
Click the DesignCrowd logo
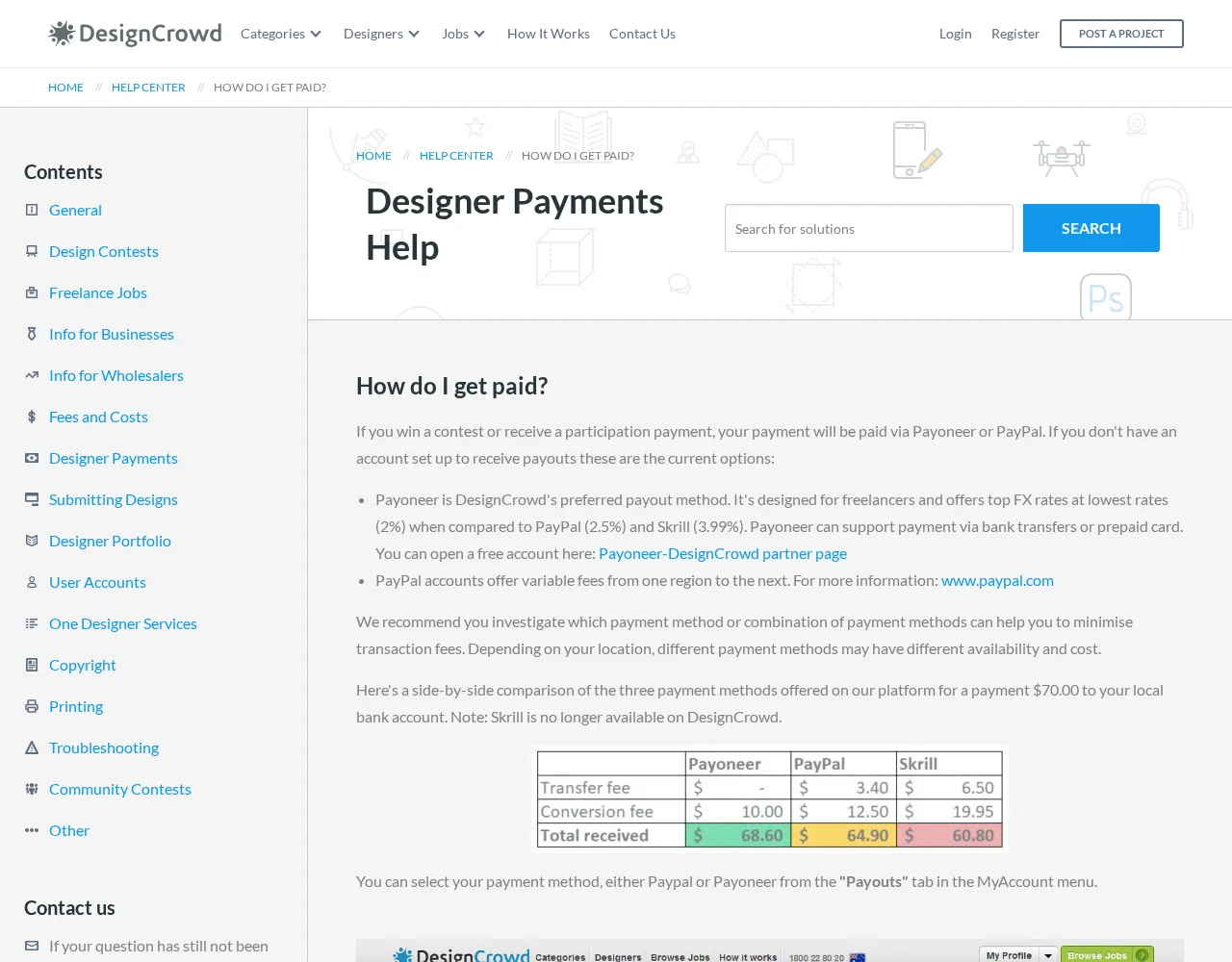[135, 34]
